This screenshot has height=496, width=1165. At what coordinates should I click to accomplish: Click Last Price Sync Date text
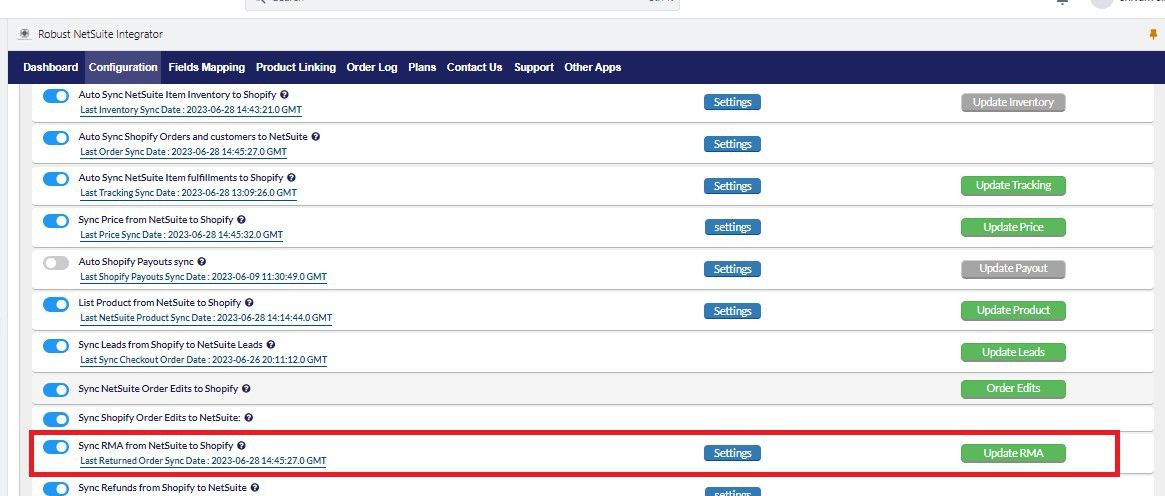[x=181, y=235]
